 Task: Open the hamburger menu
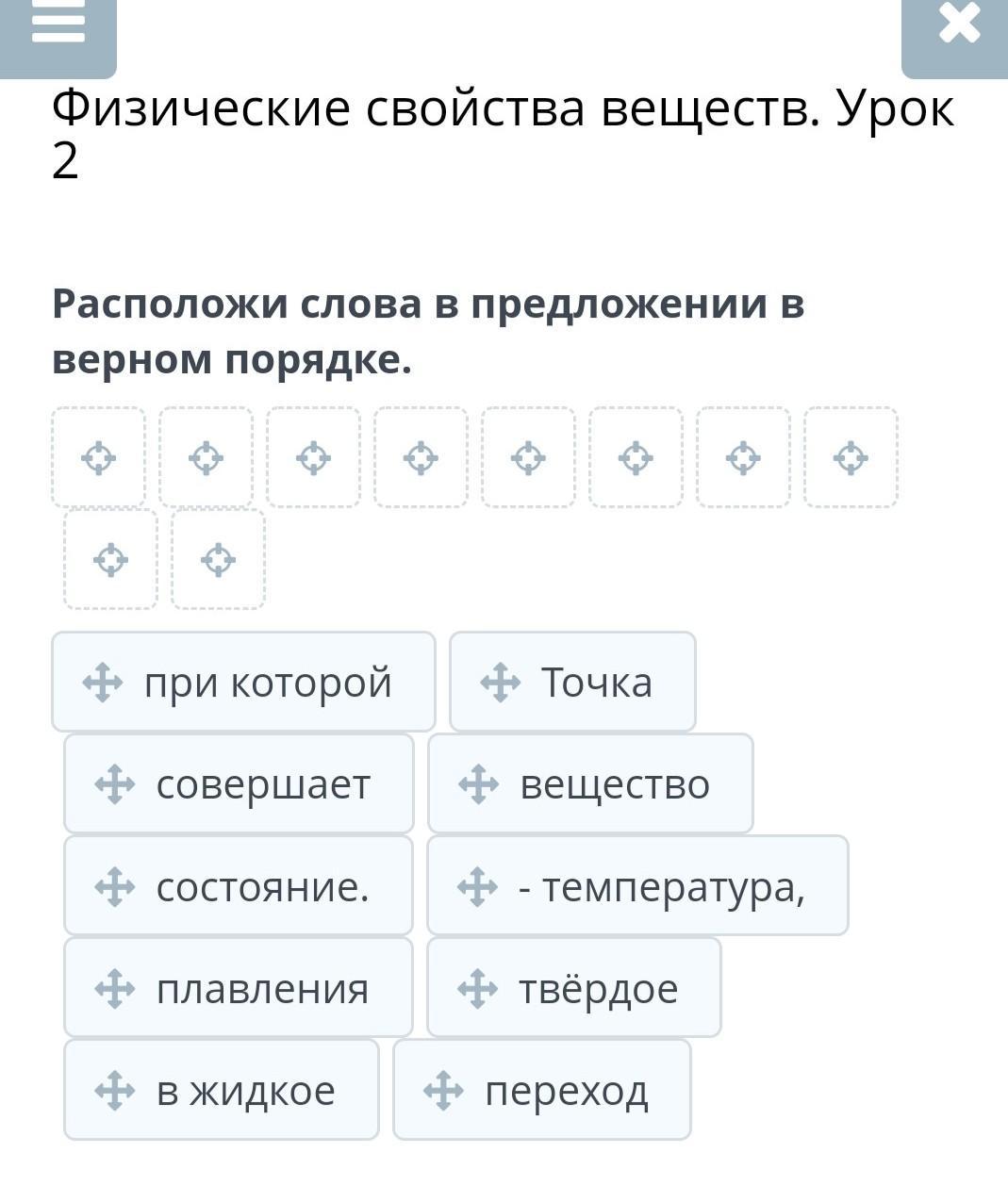tap(58, 25)
